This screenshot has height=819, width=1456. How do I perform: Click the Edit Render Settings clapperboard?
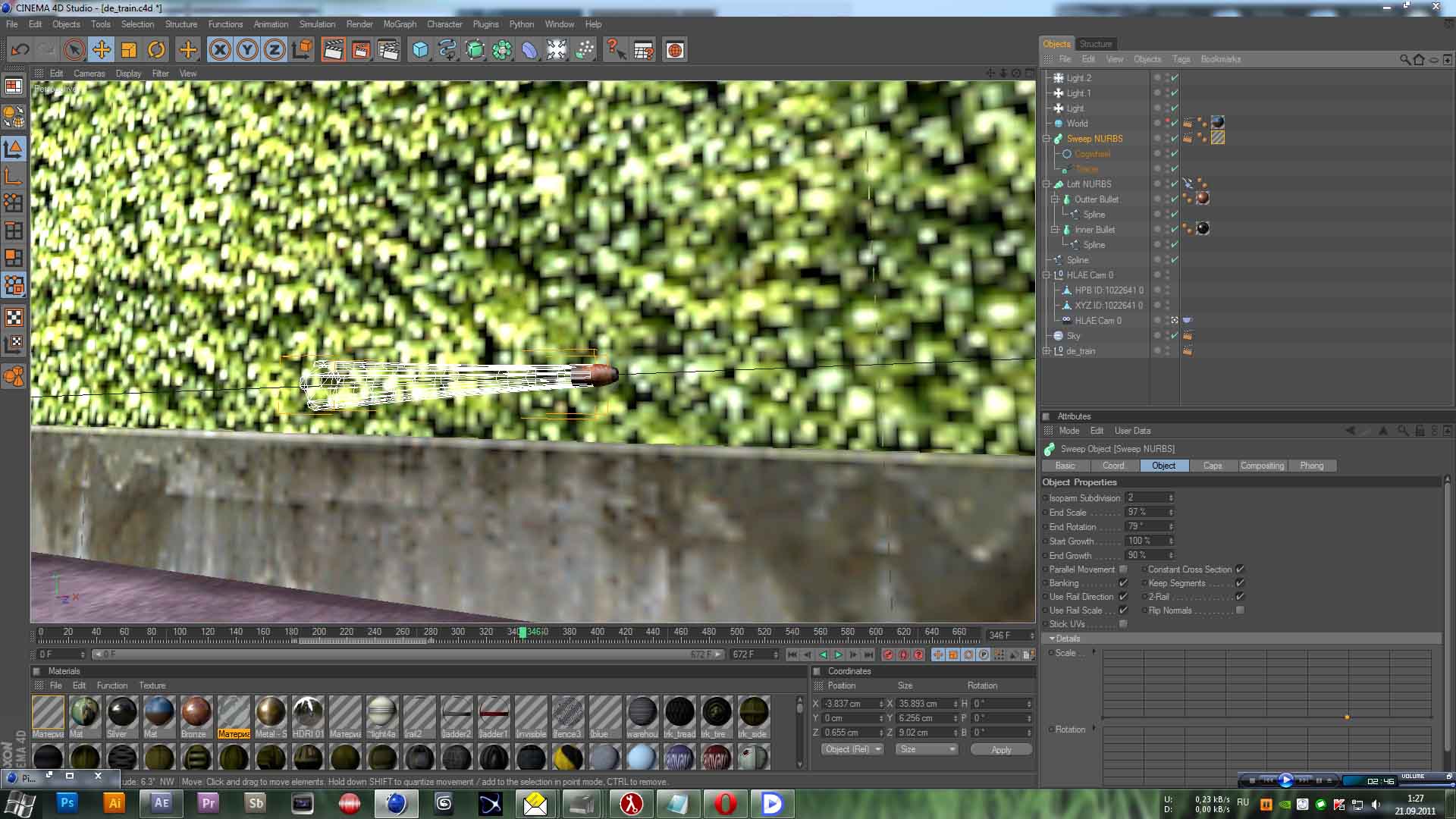tap(388, 50)
